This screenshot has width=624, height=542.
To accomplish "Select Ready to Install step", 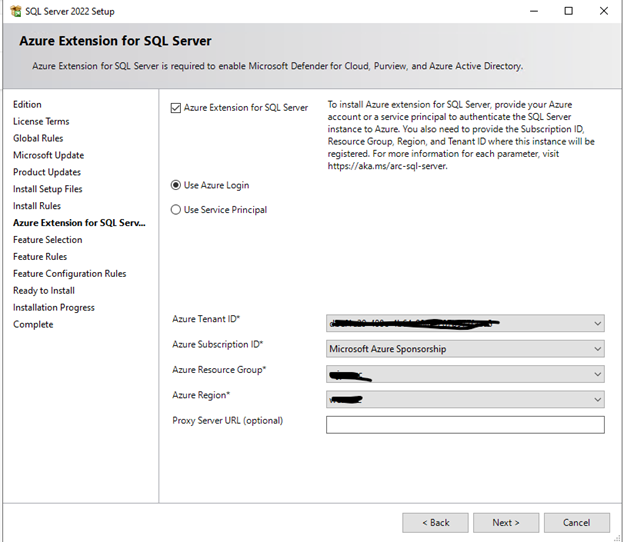I will (44, 290).
